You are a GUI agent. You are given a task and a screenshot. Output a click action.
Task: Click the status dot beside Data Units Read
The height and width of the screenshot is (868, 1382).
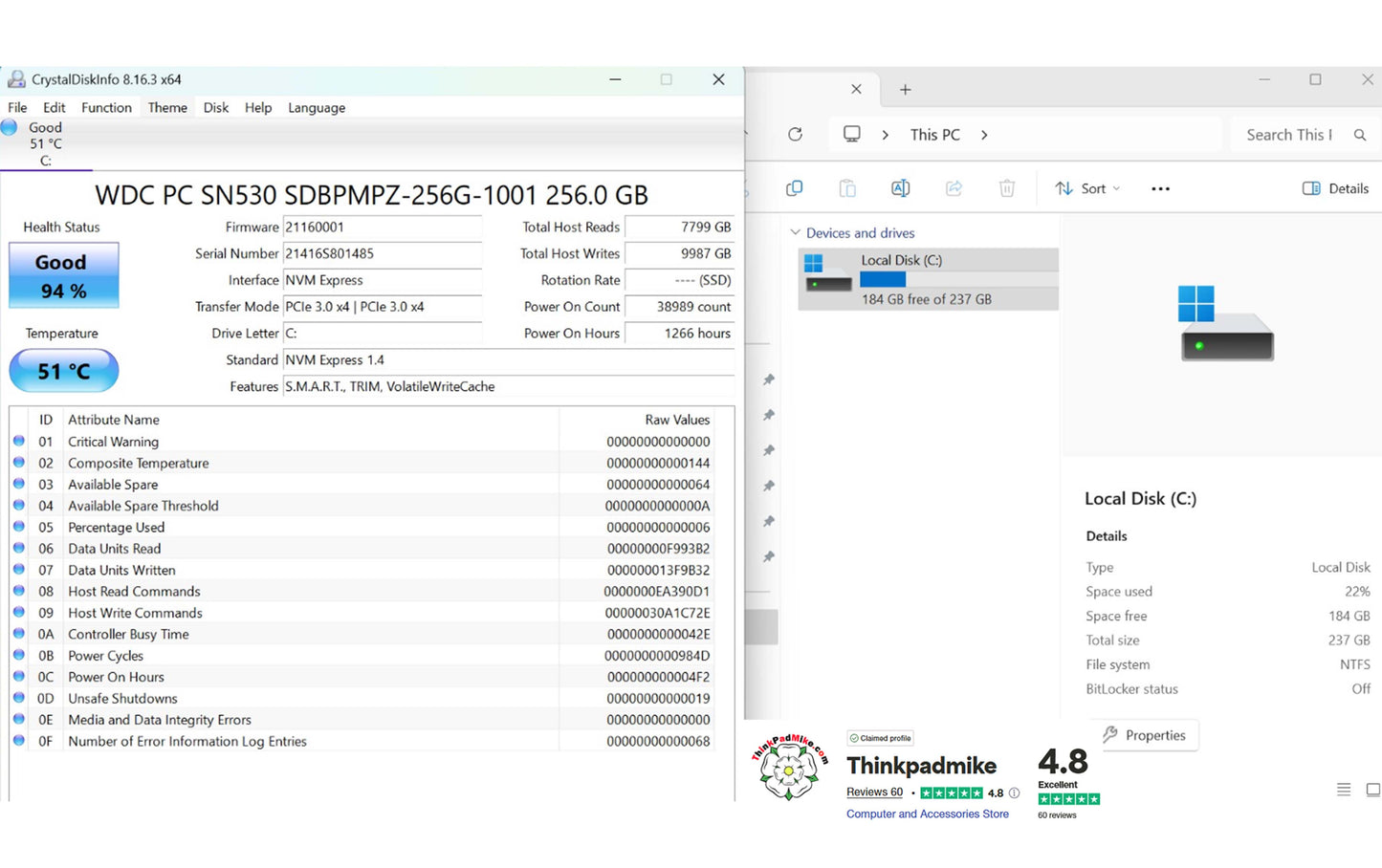pos(19,548)
